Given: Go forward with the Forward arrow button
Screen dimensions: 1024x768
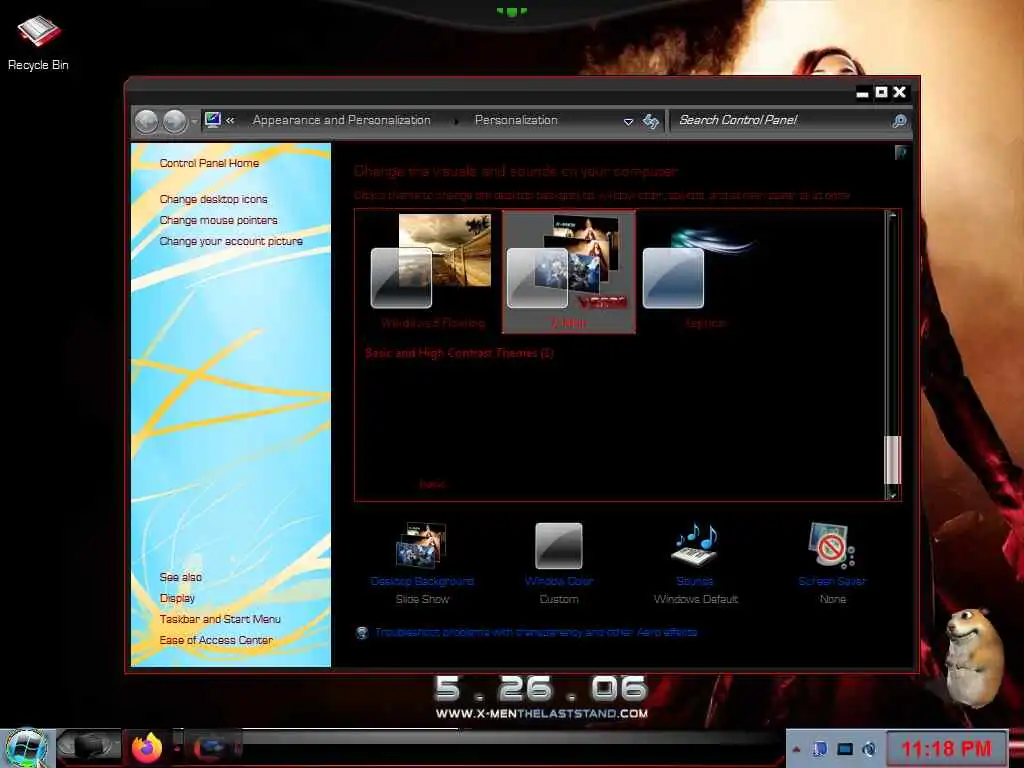Looking at the screenshot, I should [x=175, y=121].
